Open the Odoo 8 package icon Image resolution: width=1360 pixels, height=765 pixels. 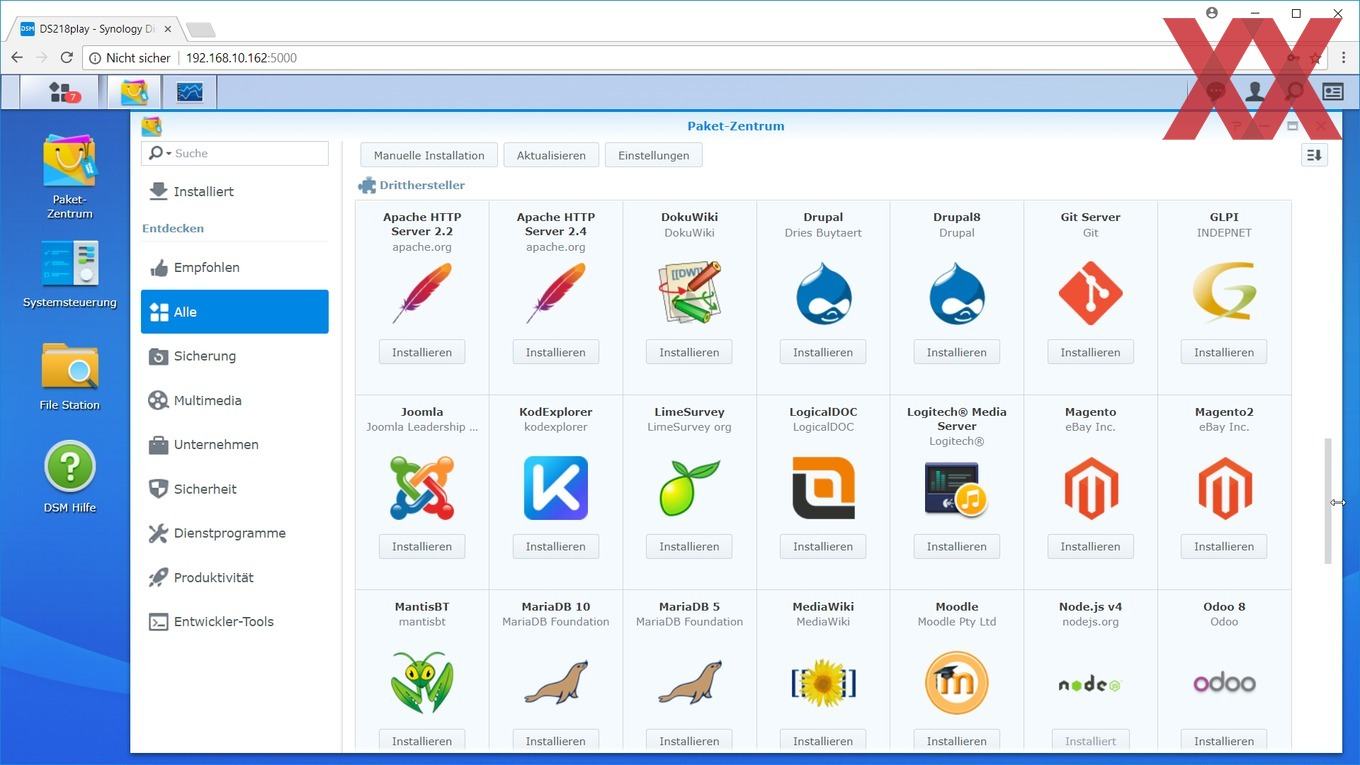1224,683
